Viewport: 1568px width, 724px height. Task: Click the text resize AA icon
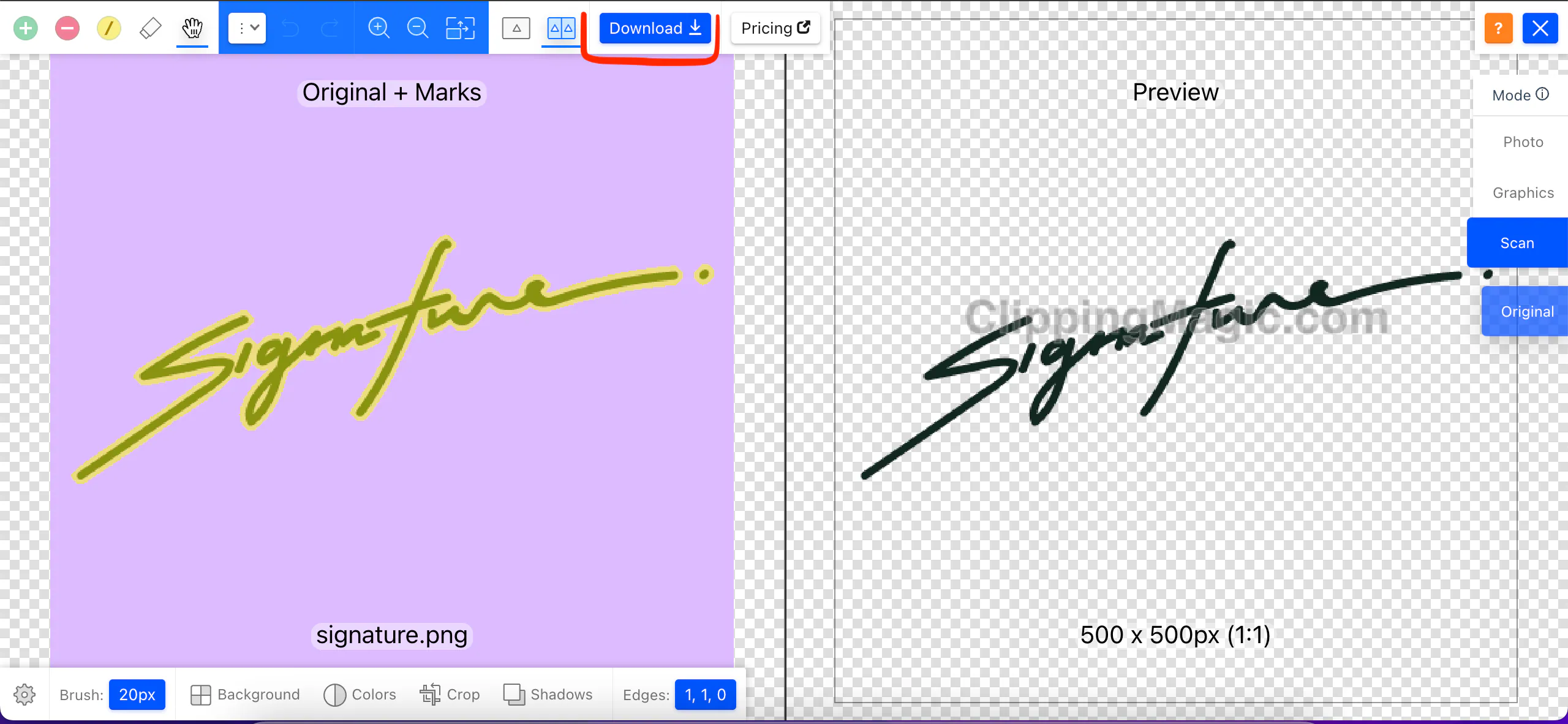tap(561, 27)
